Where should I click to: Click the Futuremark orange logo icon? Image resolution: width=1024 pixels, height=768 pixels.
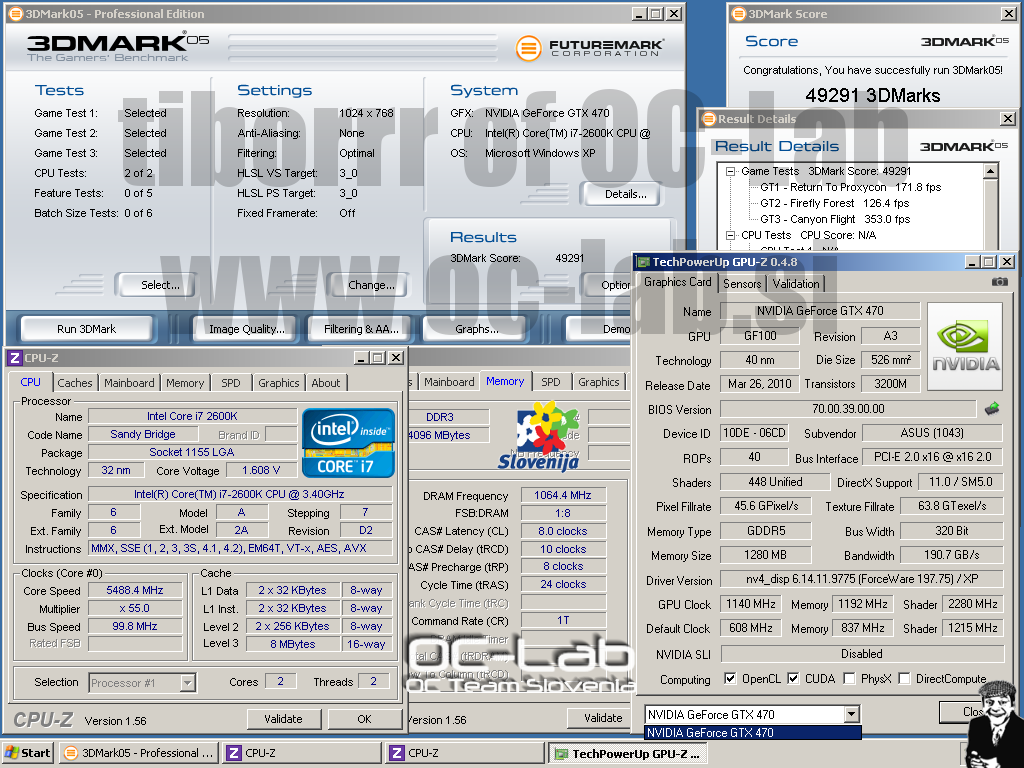528,48
